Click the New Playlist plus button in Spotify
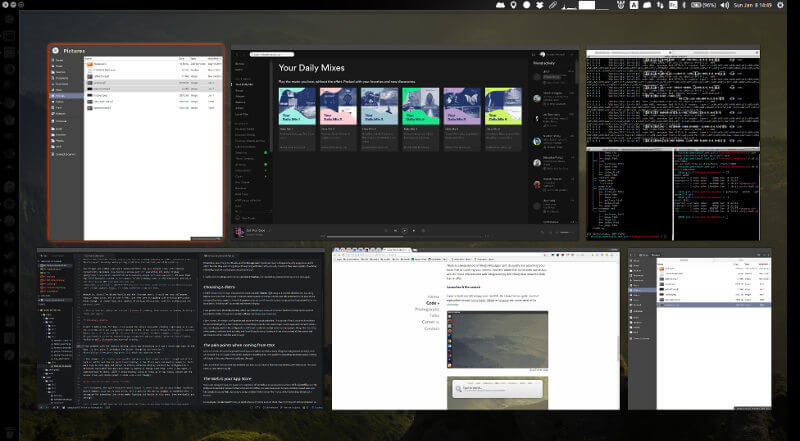This screenshot has height=441, width=800. 237,218
